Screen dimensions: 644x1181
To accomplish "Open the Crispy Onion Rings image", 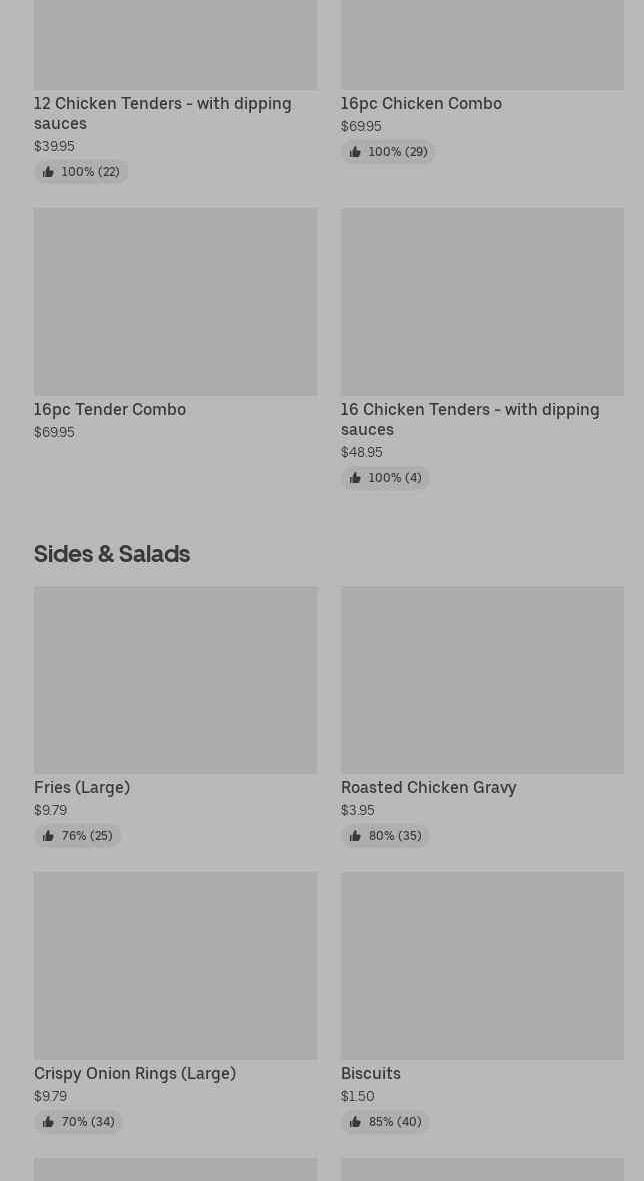I will [x=175, y=965].
